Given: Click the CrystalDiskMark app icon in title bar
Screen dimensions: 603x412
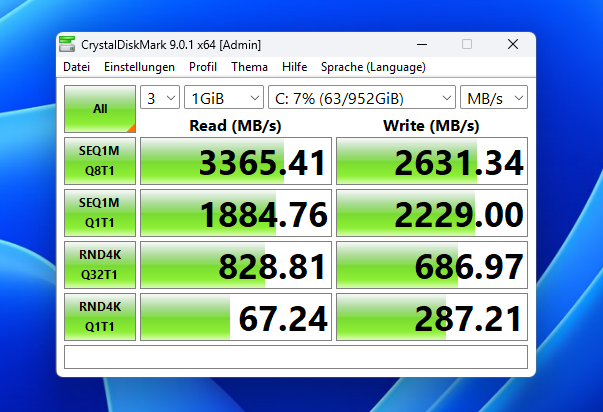Looking at the screenshot, I should (67, 44).
